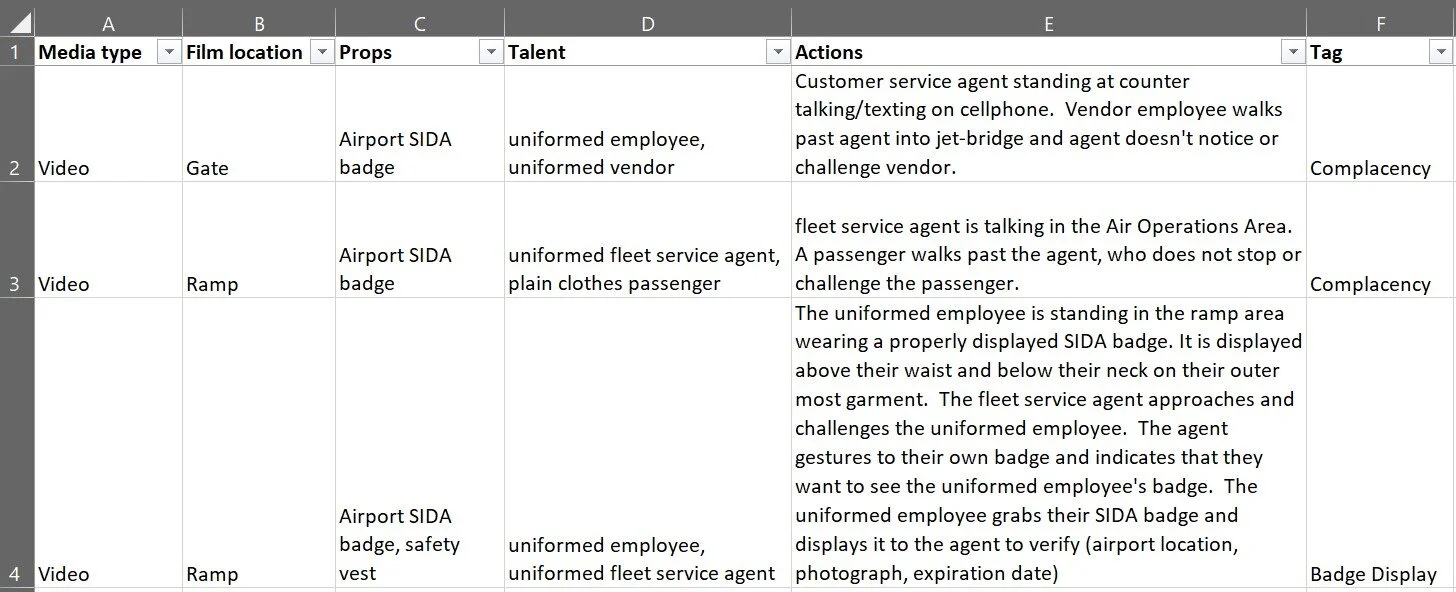This screenshot has height=592, width=1456.
Task: Select the 'Ramp' cell in row 4
Action: click(x=259, y=443)
